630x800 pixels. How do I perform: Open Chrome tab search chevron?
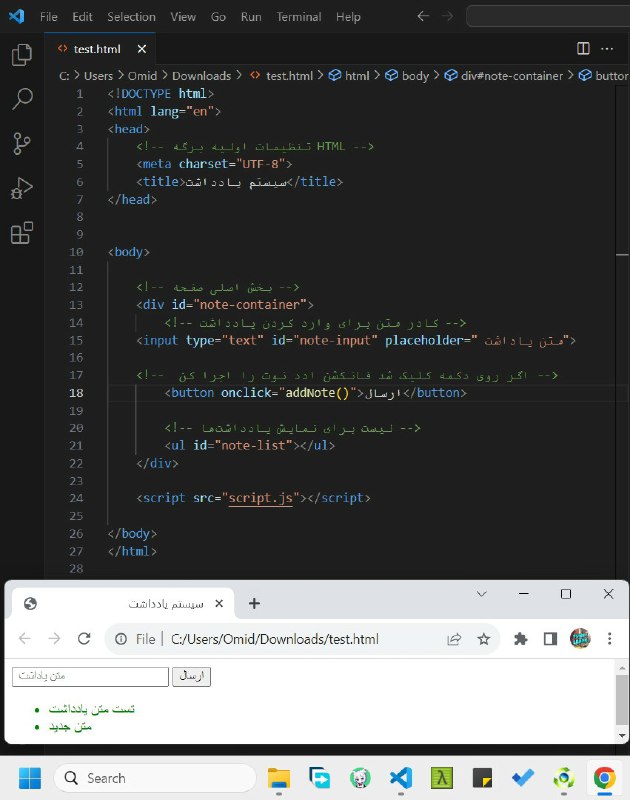482,594
